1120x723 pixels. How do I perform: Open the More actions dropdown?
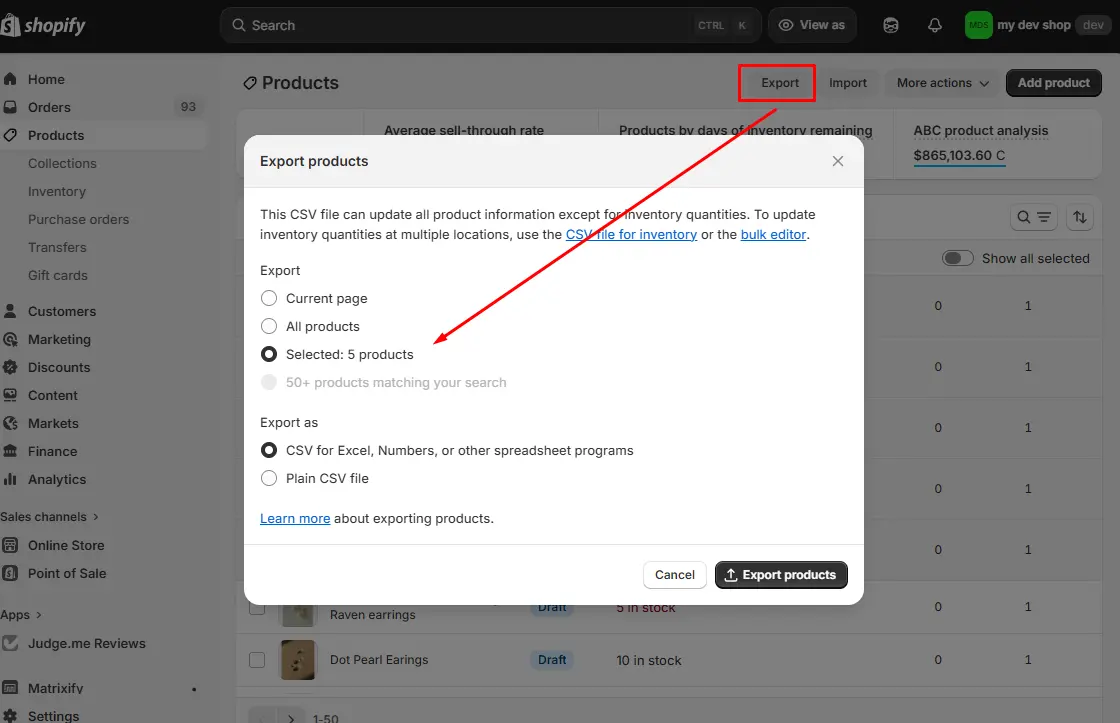point(940,83)
